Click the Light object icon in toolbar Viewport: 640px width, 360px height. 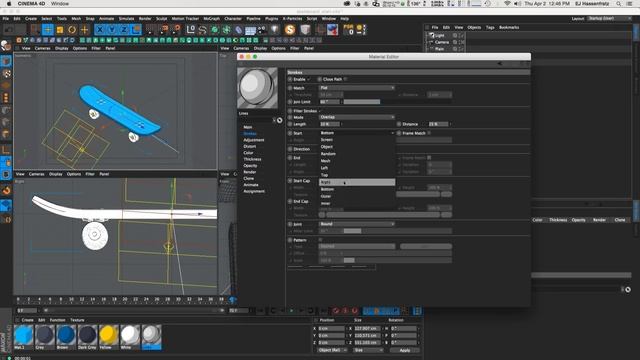tap(274, 30)
